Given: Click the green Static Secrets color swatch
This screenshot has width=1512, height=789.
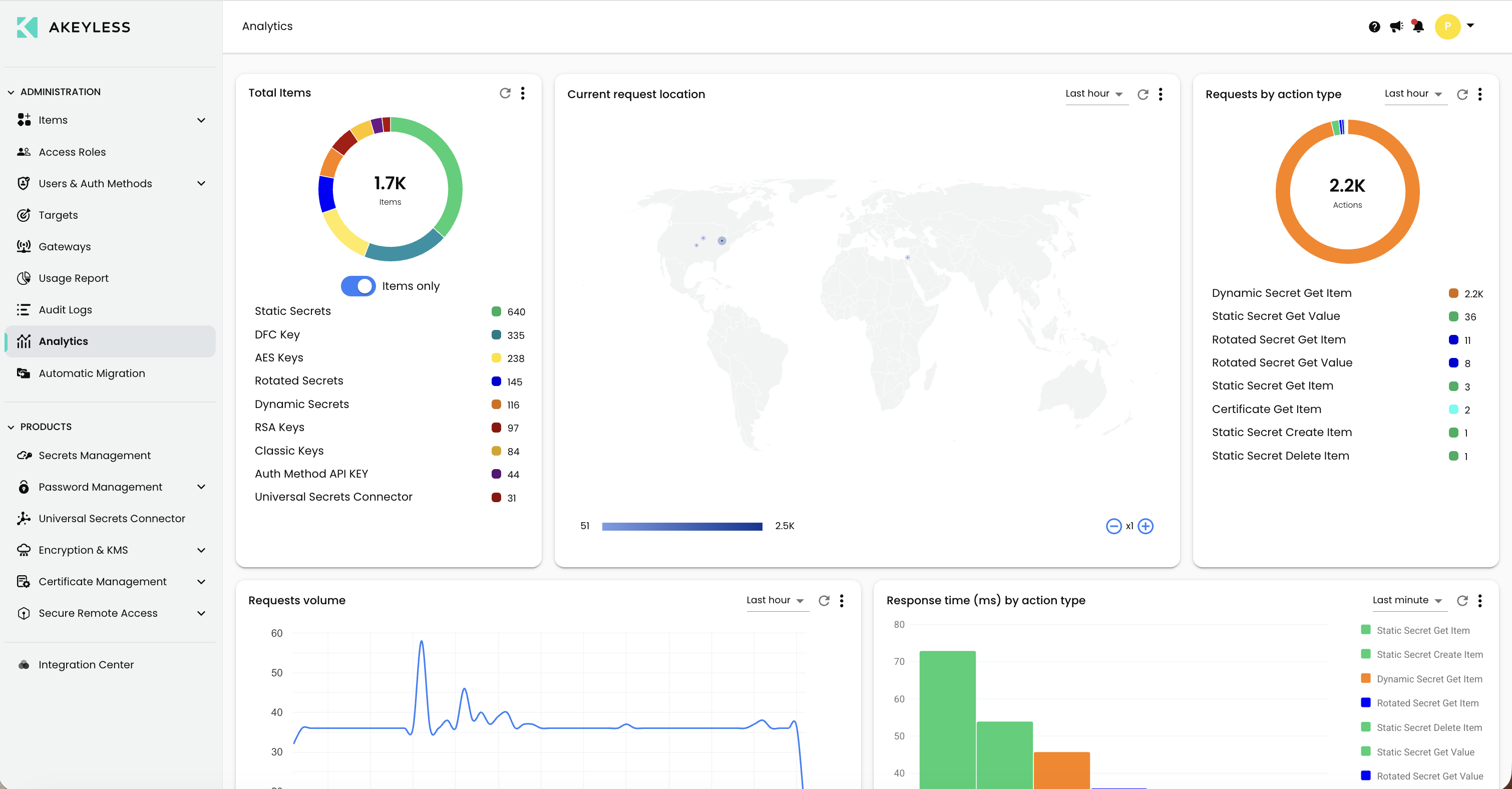Looking at the screenshot, I should (x=496, y=311).
